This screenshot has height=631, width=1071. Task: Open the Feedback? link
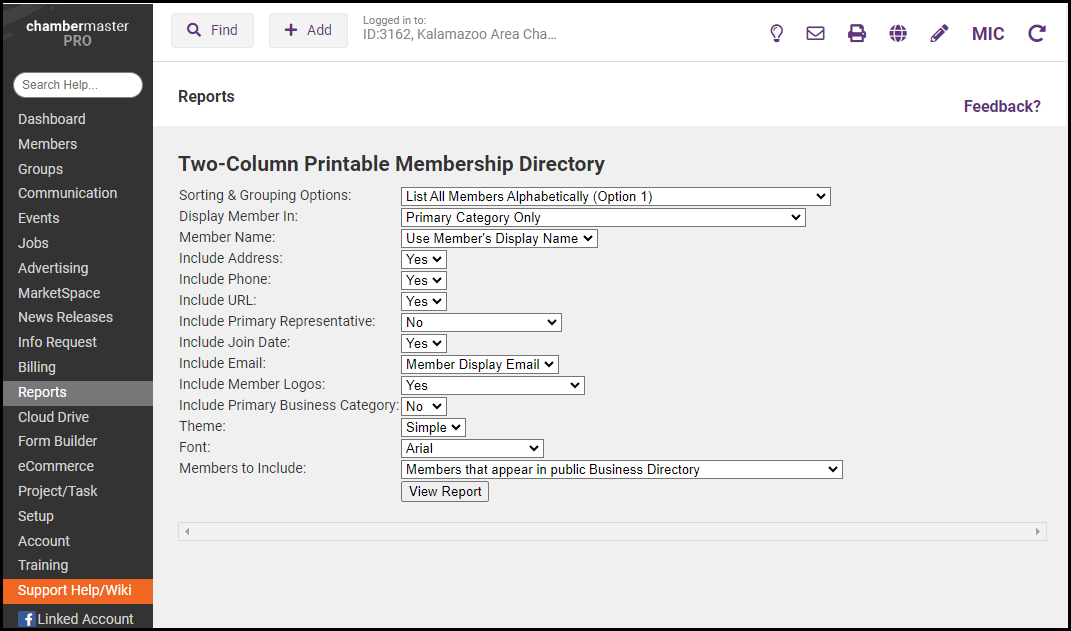[x=1001, y=107]
